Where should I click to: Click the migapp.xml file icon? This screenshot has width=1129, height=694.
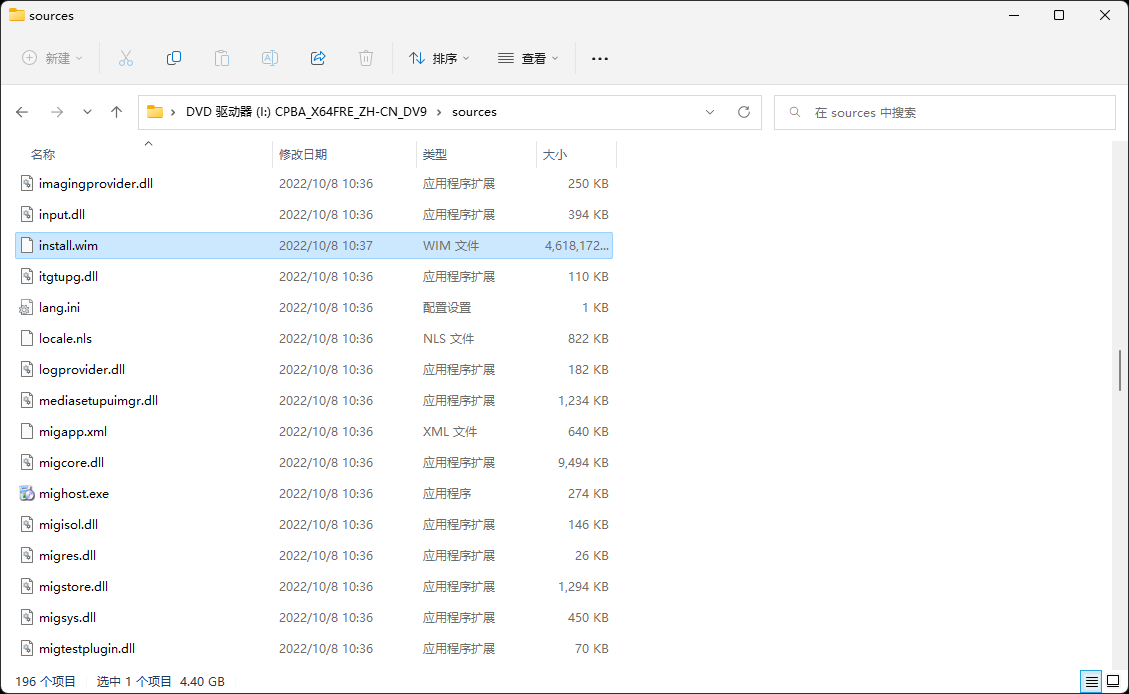tap(27, 431)
